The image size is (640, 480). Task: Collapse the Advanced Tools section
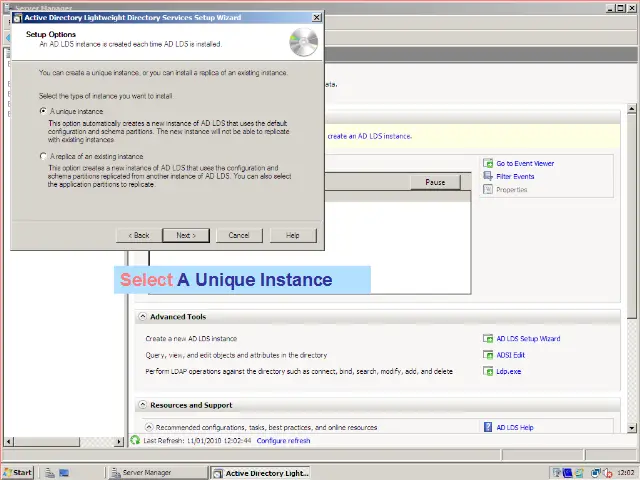click(142, 317)
